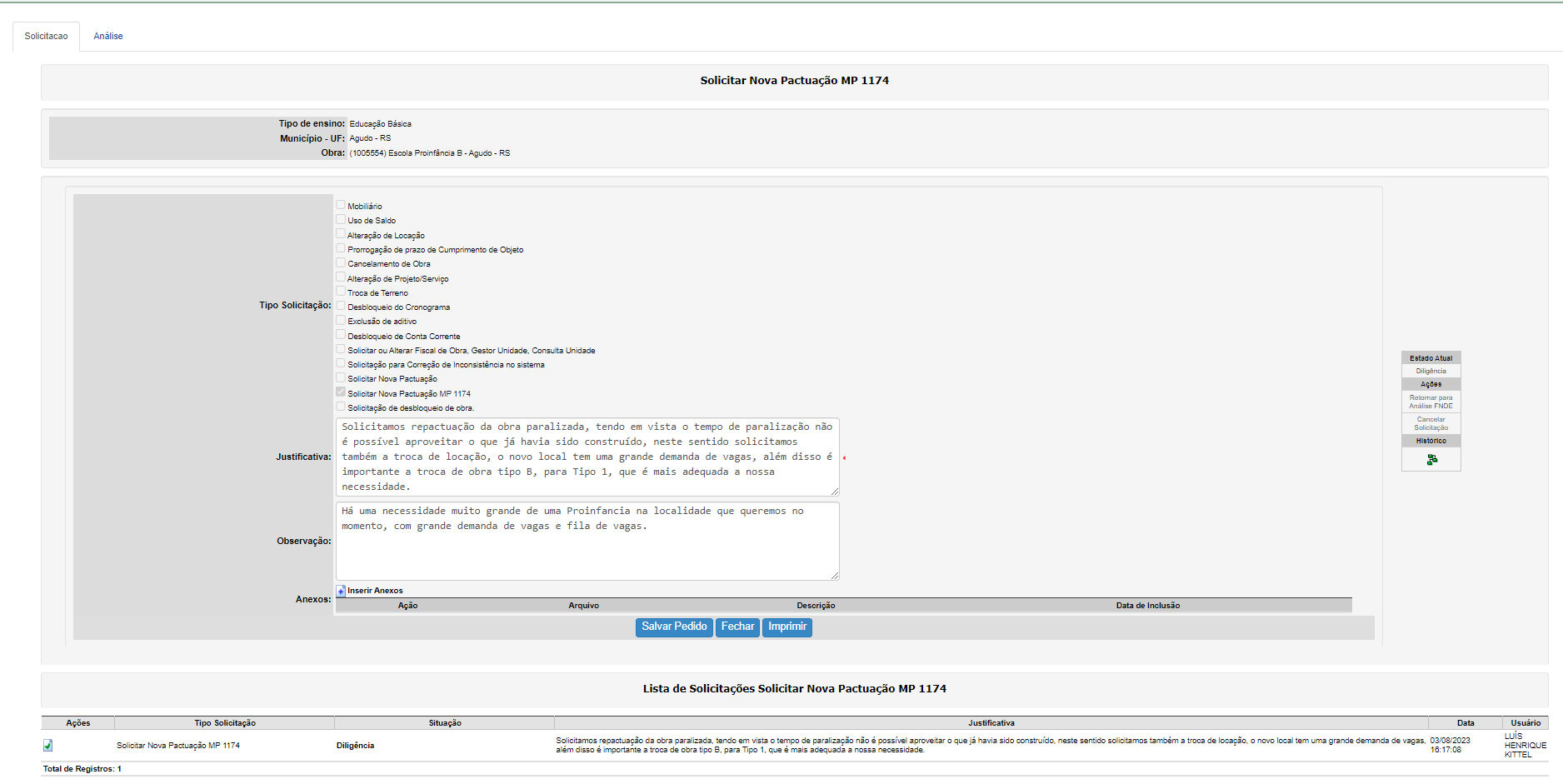Focus the Observação text box

(587, 542)
